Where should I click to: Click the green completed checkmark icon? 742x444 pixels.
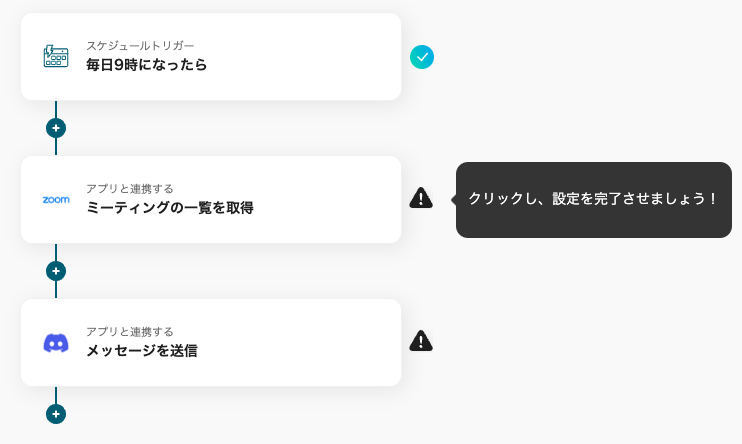[422, 57]
